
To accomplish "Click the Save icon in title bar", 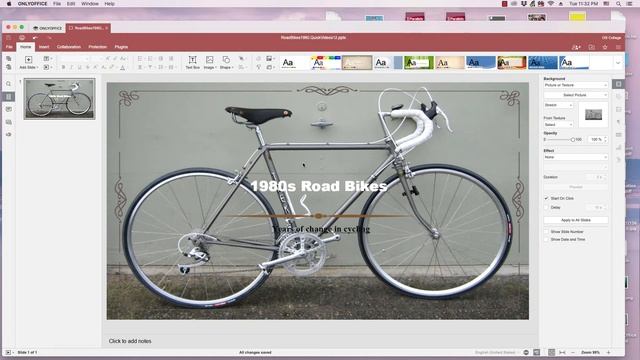I will (x=9, y=38).
